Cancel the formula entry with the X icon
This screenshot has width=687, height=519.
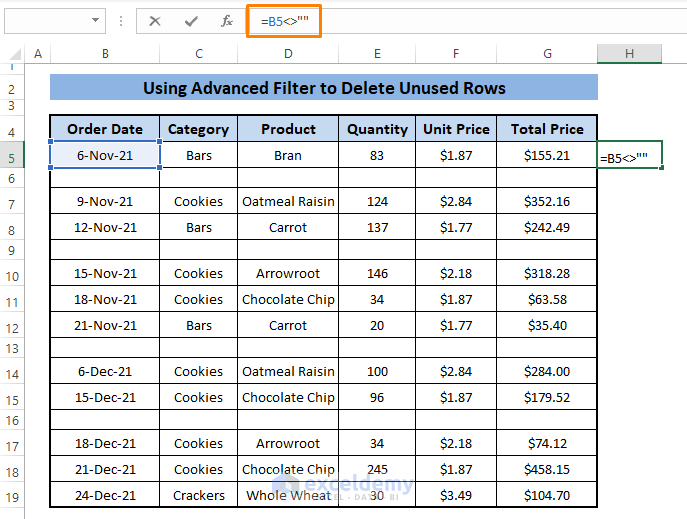(155, 21)
